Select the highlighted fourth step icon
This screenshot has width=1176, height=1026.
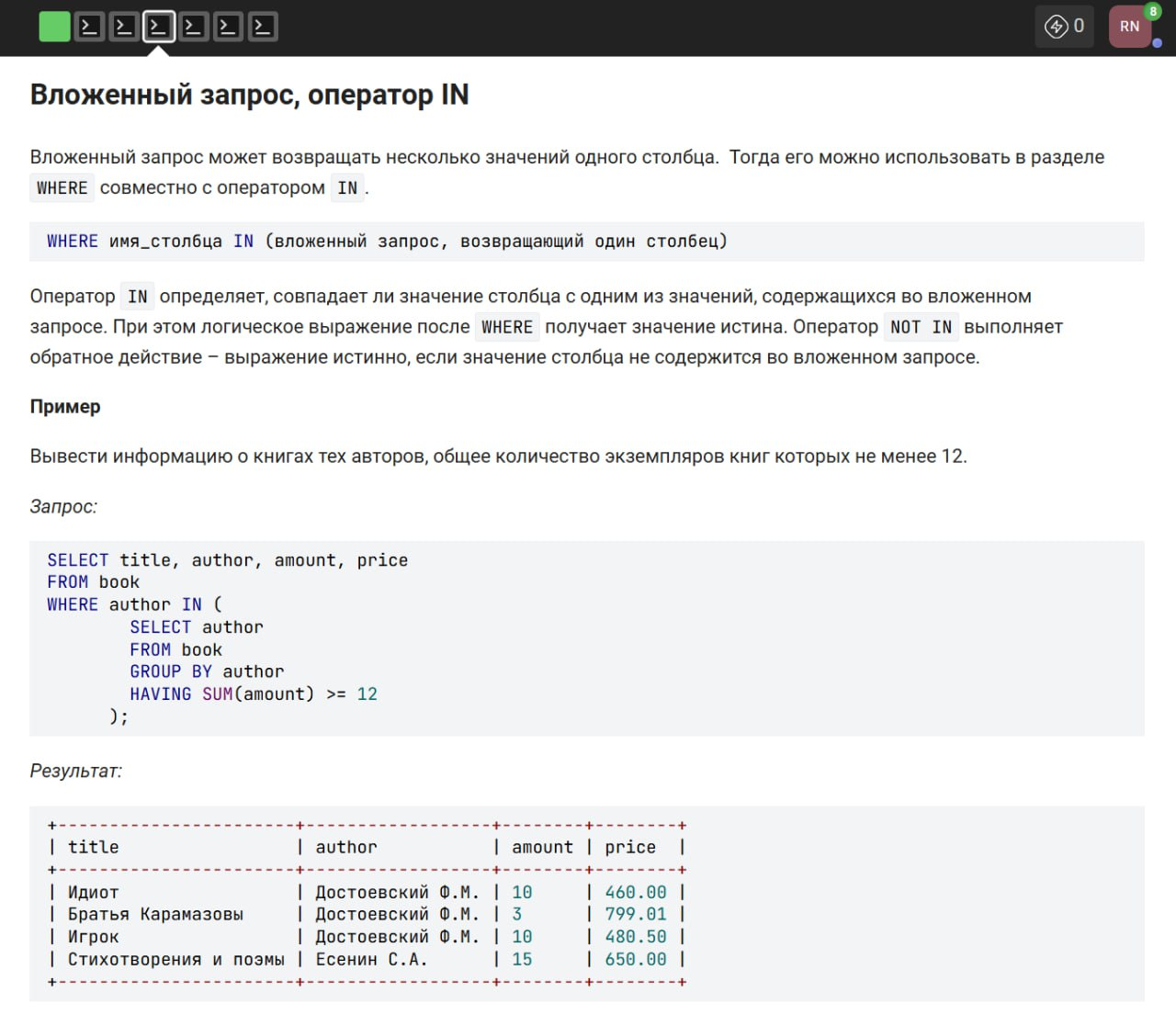(x=158, y=27)
